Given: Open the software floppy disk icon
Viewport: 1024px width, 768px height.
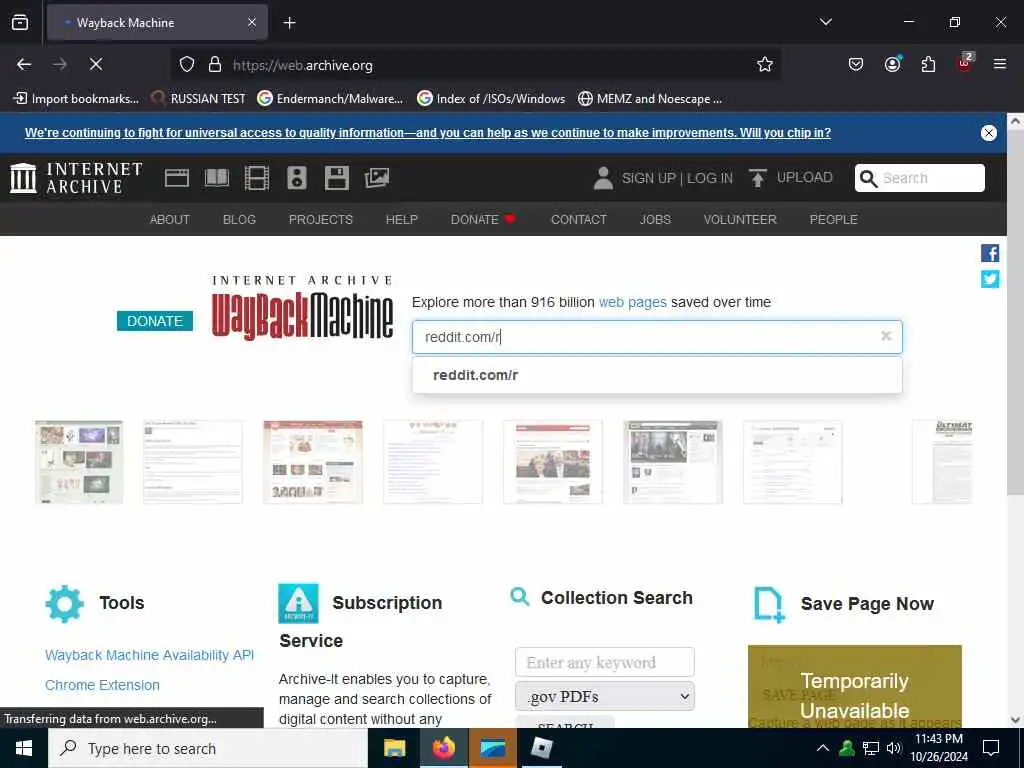Looking at the screenshot, I should tap(337, 178).
